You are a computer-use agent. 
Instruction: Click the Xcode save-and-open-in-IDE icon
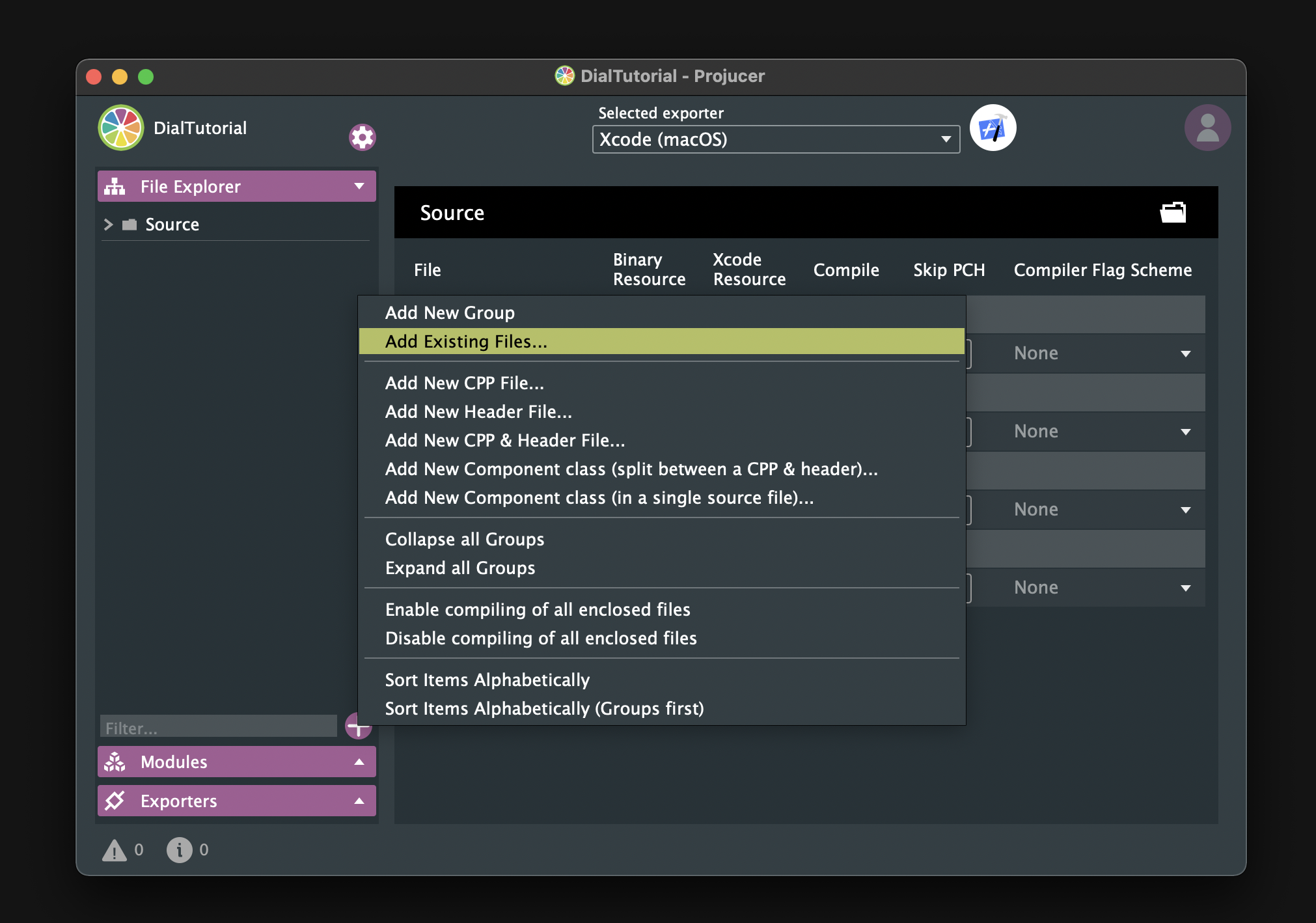point(993,128)
